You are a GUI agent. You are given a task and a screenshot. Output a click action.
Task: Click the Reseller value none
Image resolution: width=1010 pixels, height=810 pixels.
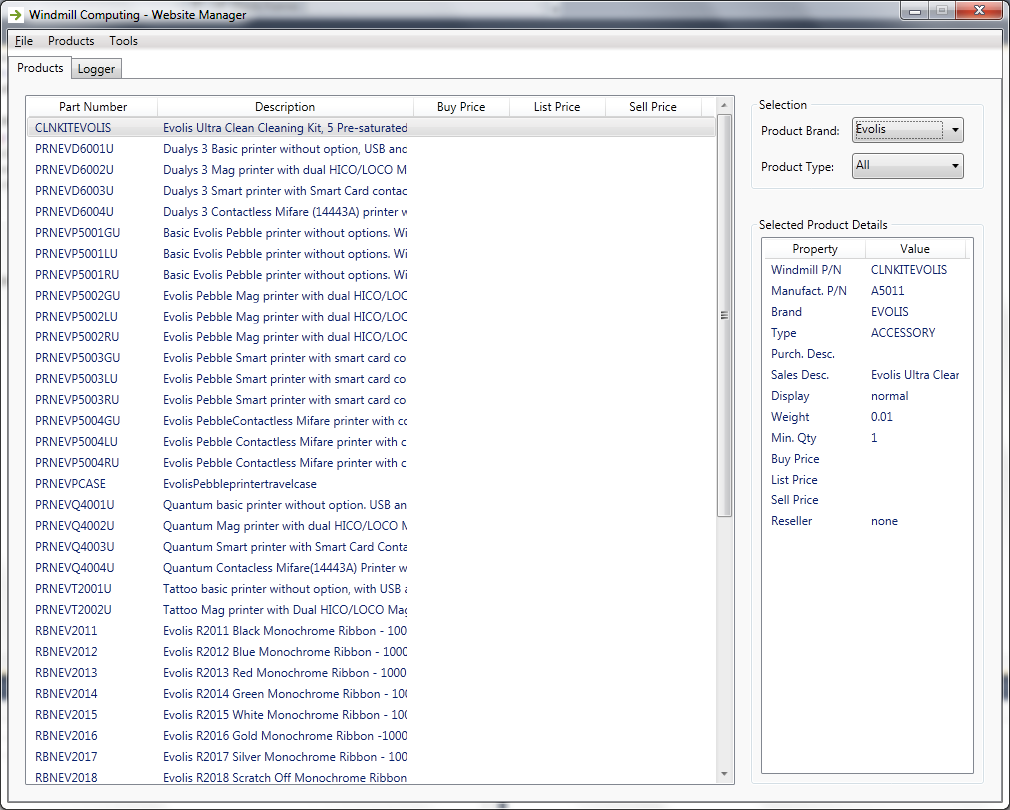coord(884,521)
